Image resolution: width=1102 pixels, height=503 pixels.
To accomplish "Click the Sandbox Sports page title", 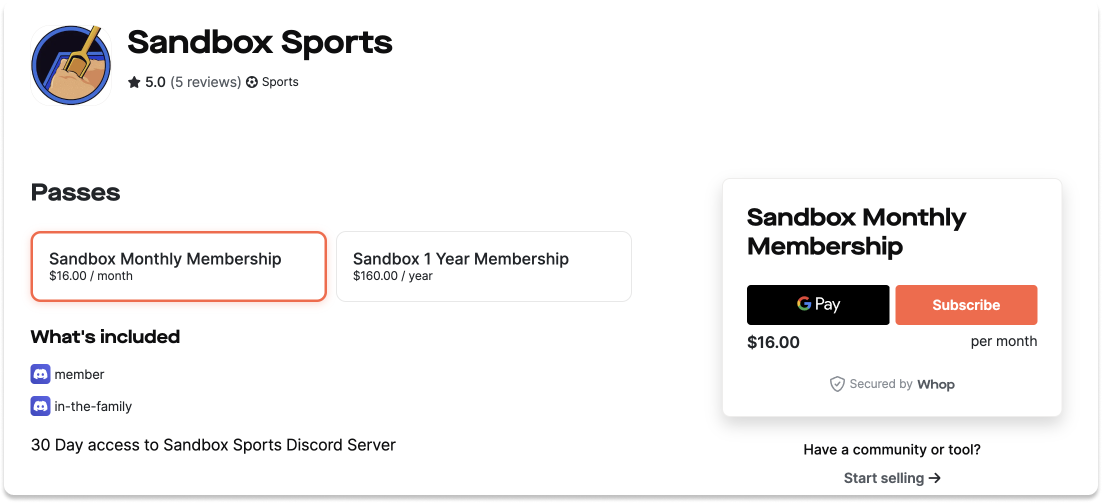I will tap(260, 42).
